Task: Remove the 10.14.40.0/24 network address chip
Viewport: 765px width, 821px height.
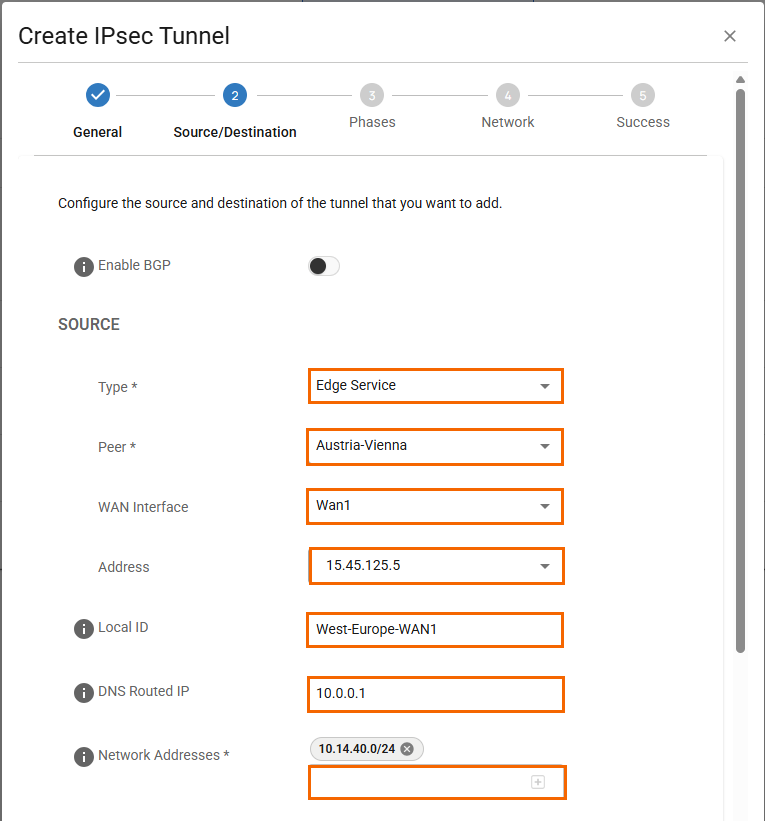Action: pyautogui.click(x=407, y=749)
